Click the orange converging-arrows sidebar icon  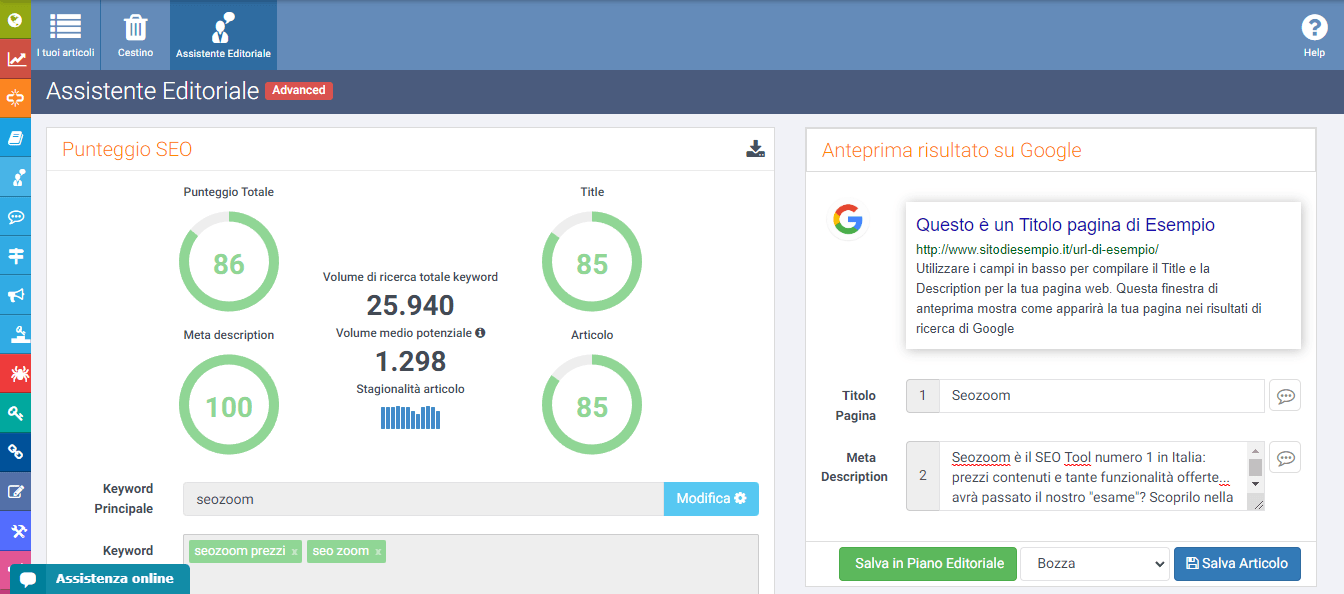coord(16,98)
